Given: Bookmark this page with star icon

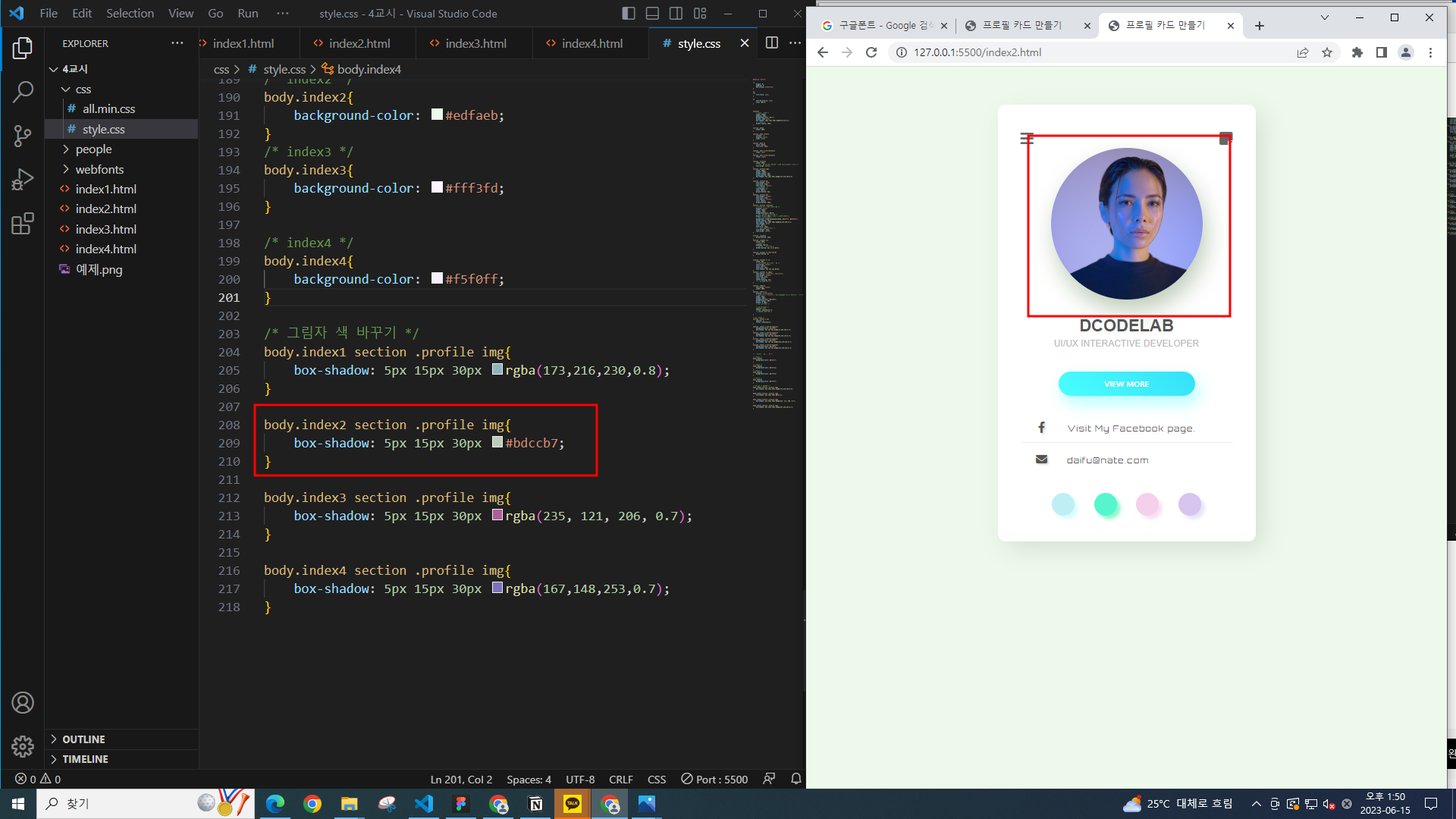Looking at the screenshot, I should 1326,52.
